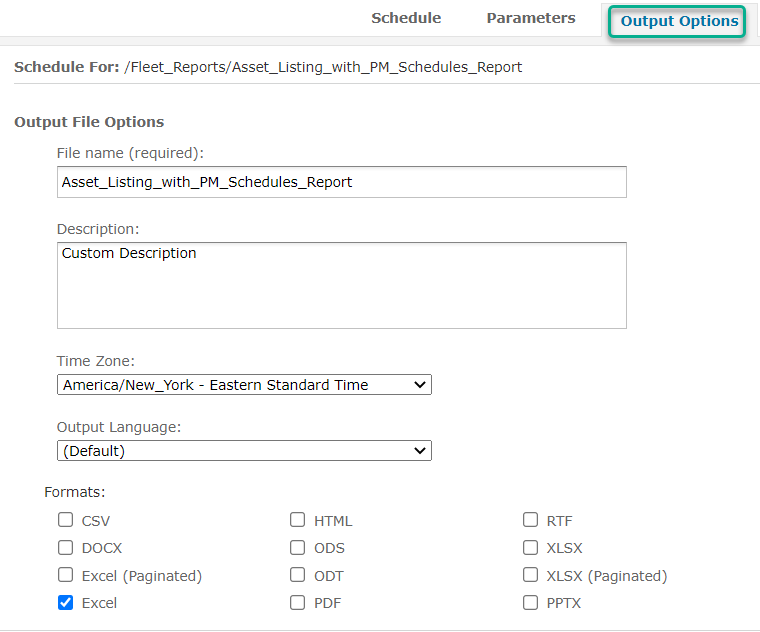Tick the Excel (Paginated) checkbox
760x632 pixels.
(x=66, y=575)
